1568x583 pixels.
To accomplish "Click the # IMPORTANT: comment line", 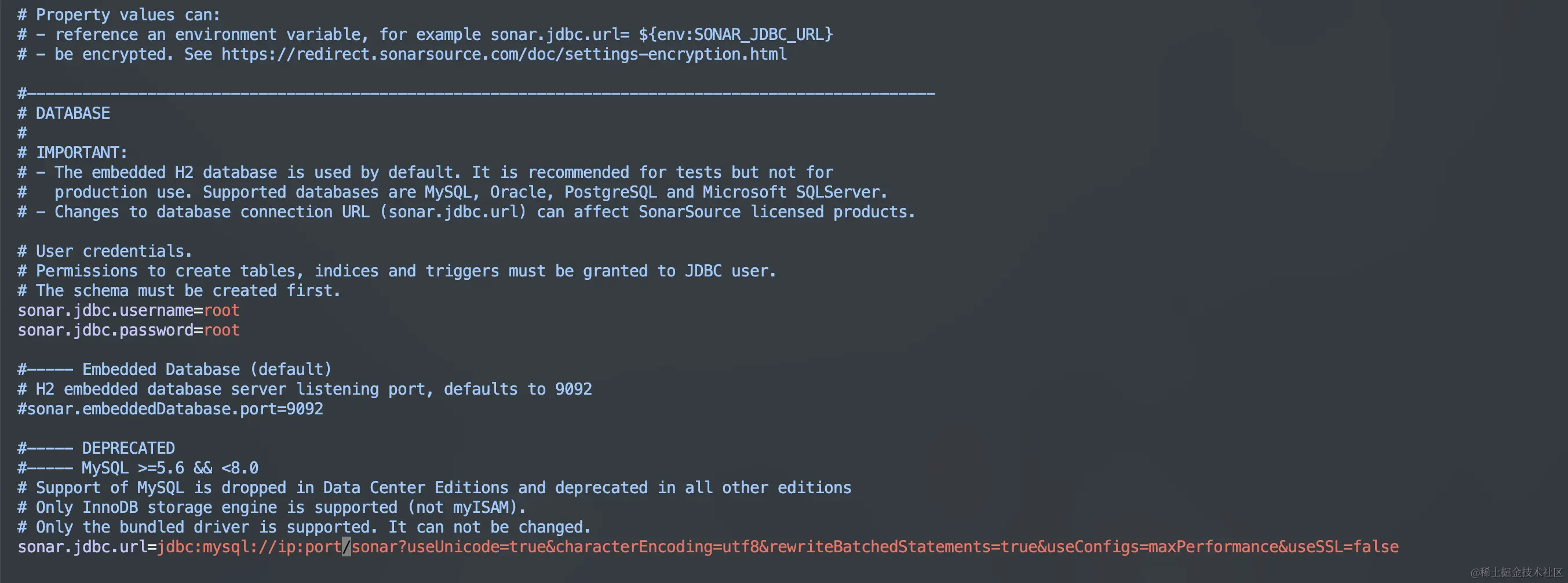I will (x=72, y=152).
